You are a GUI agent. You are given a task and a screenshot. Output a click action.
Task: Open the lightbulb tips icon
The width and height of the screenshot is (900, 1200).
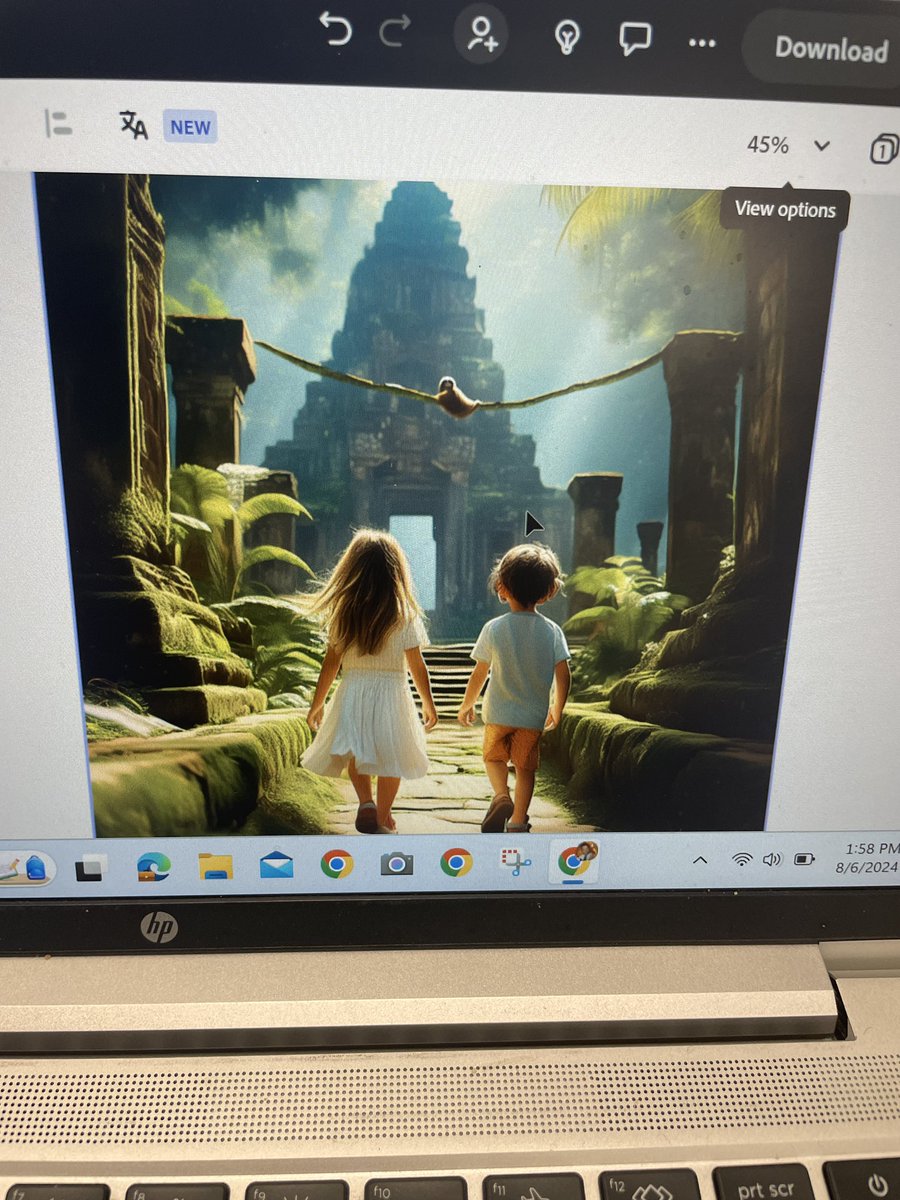point(568,38)
